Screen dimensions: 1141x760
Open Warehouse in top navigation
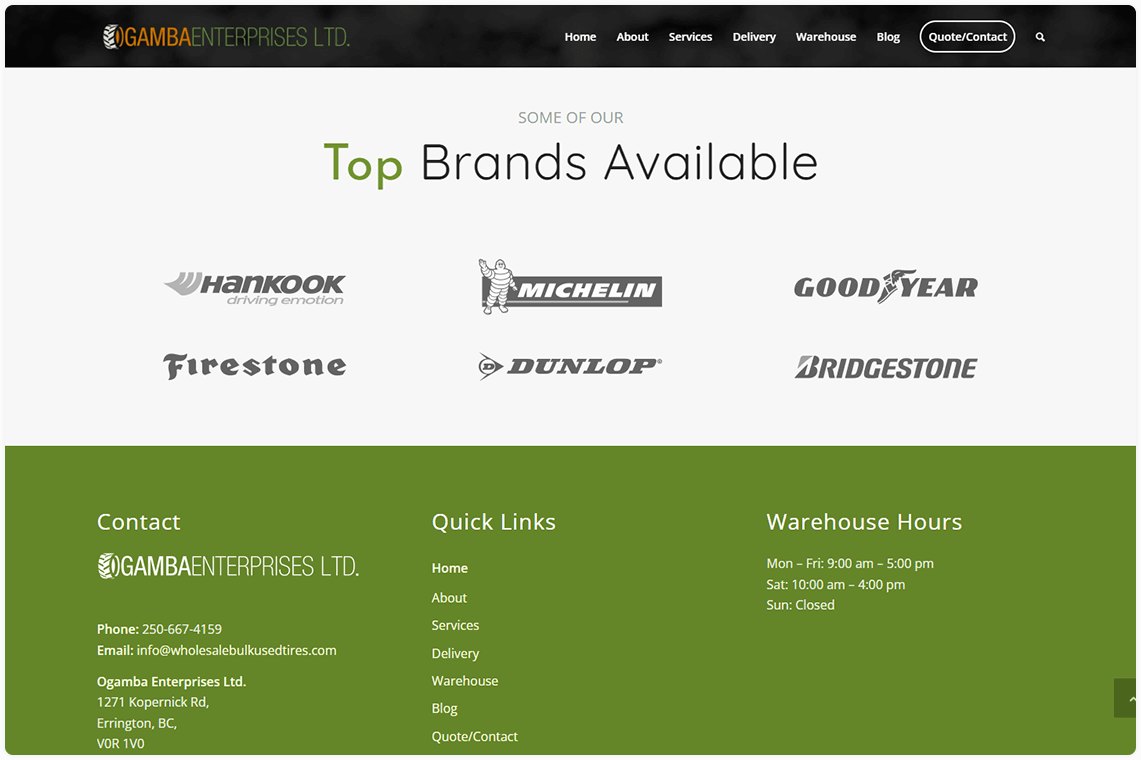pyautogui.click(x=826, y=37)
